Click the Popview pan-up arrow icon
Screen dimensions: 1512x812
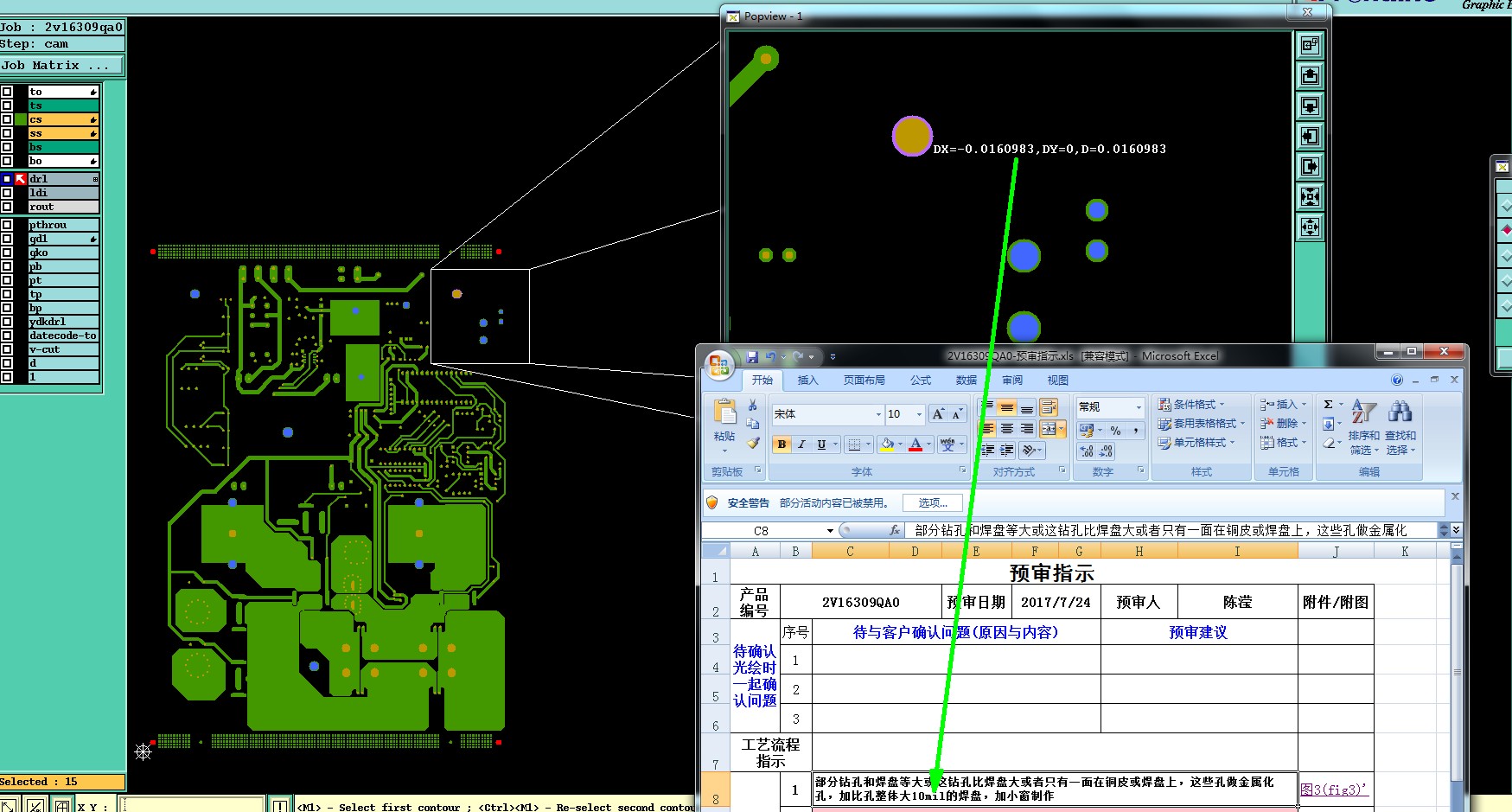1310,76
